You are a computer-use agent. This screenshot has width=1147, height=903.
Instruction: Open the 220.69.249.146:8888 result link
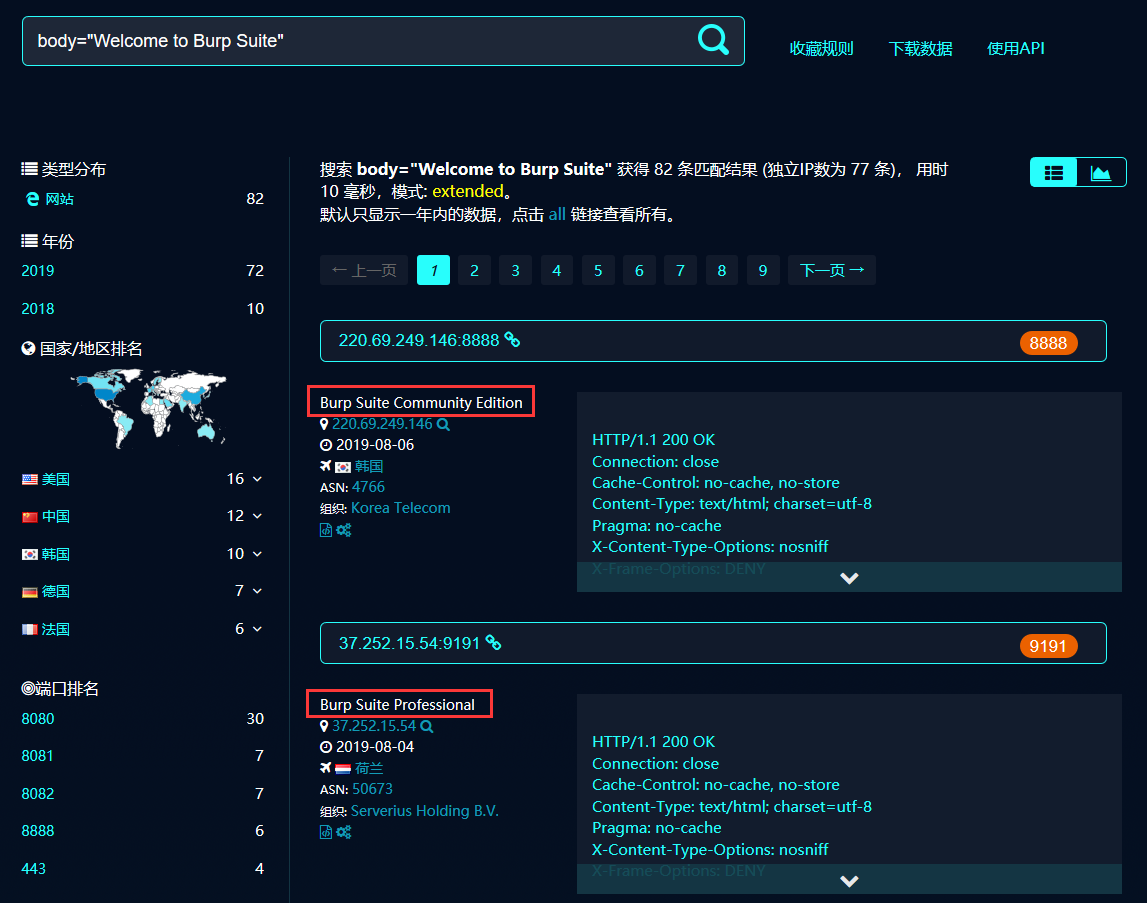click(419, 340)
